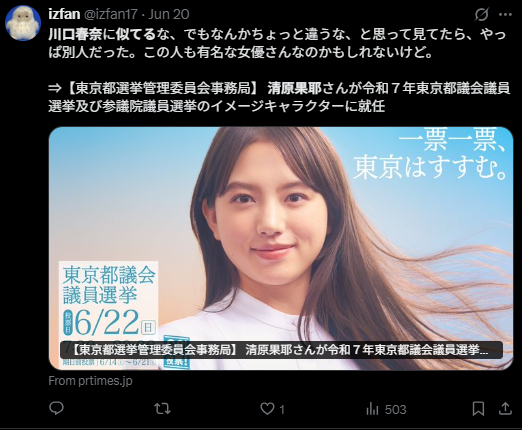This screenshot has width=522, height=430.
Task: Open izfan's profile avatar picture
Action: click(x=23, y=23)
